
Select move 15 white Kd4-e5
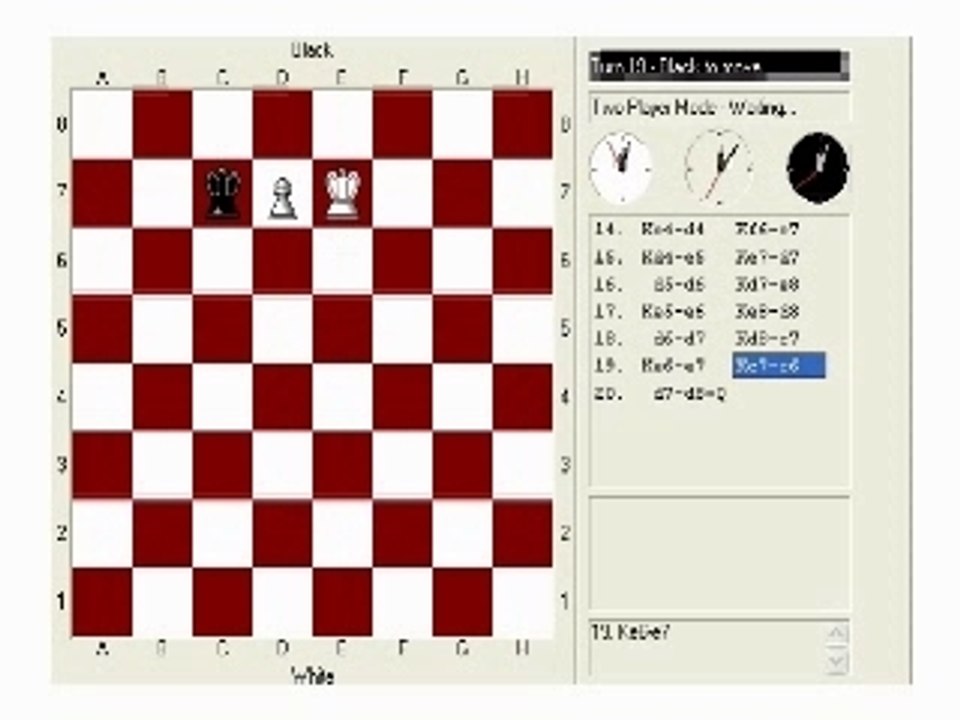tap(672, 258)
